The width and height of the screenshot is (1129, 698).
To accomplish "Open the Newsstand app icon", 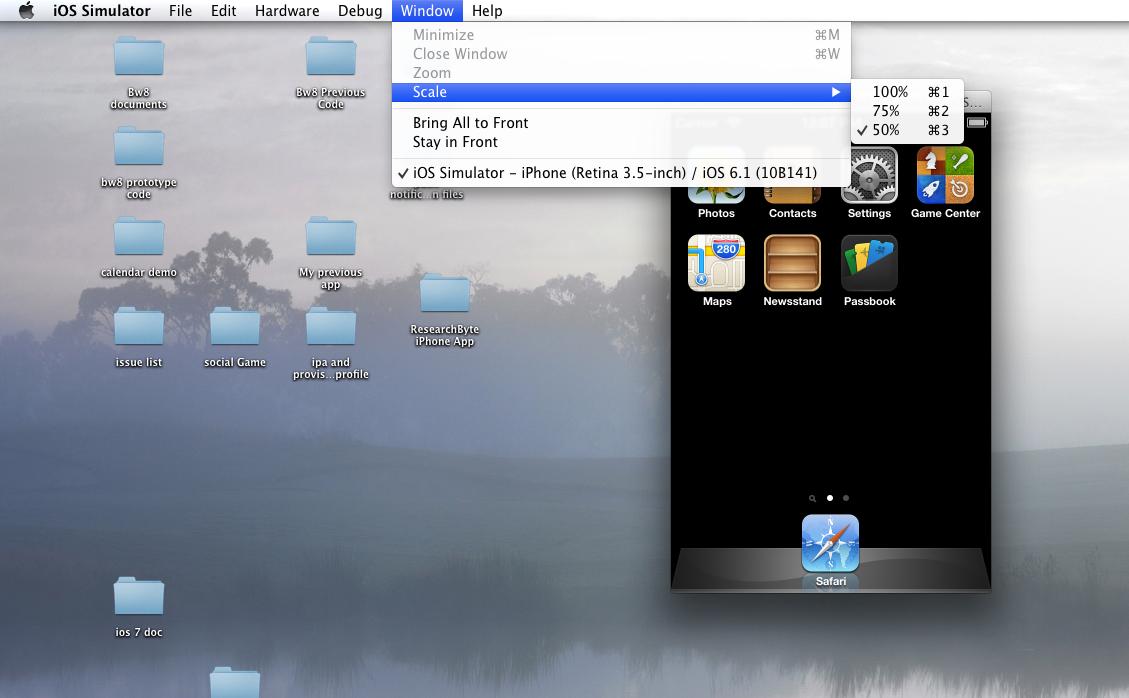I will click(x=793, y=263).
